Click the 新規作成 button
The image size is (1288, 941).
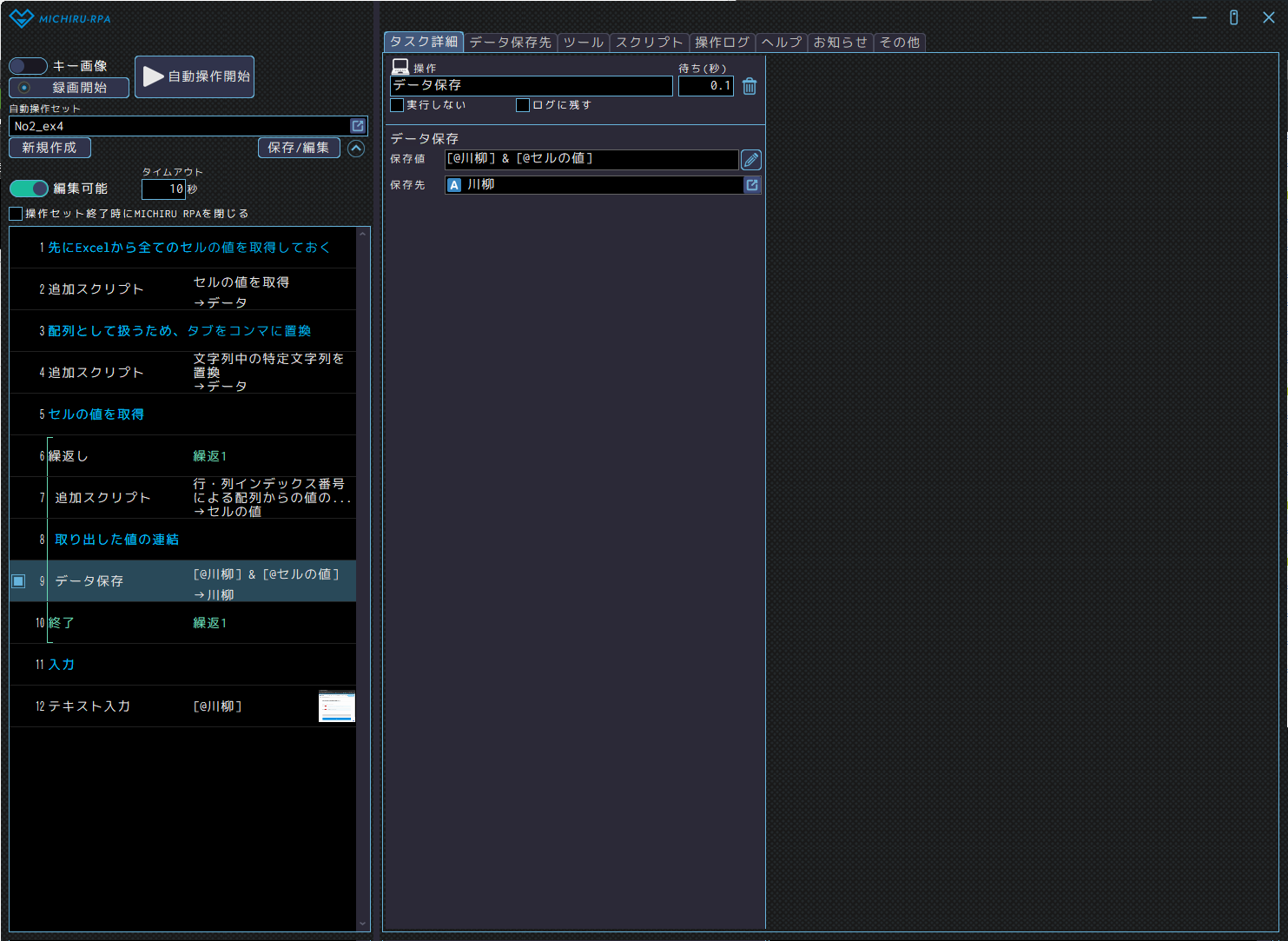(50, 148)
